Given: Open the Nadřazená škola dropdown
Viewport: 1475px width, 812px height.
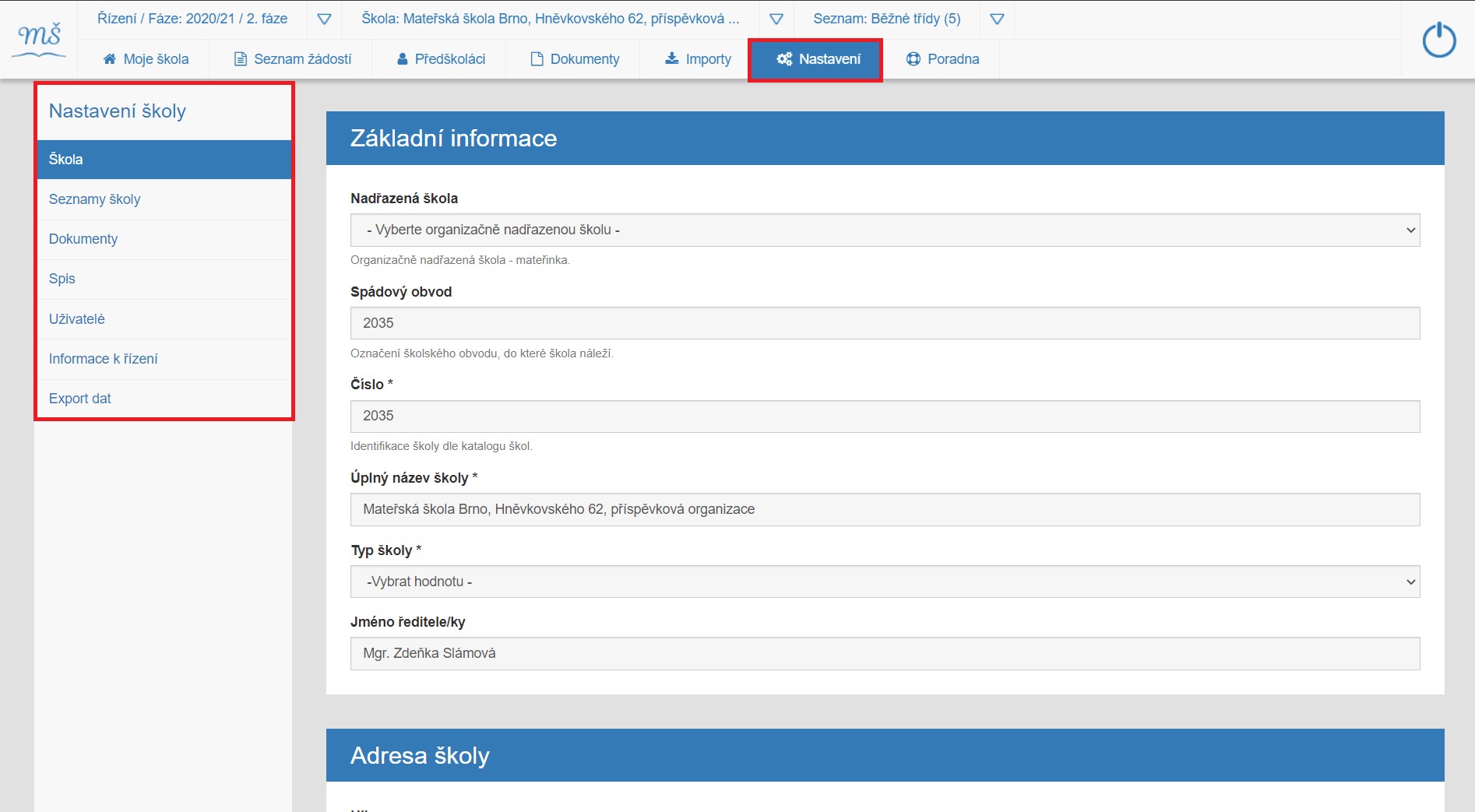Looking at the screenshot, I should [885, 230].
